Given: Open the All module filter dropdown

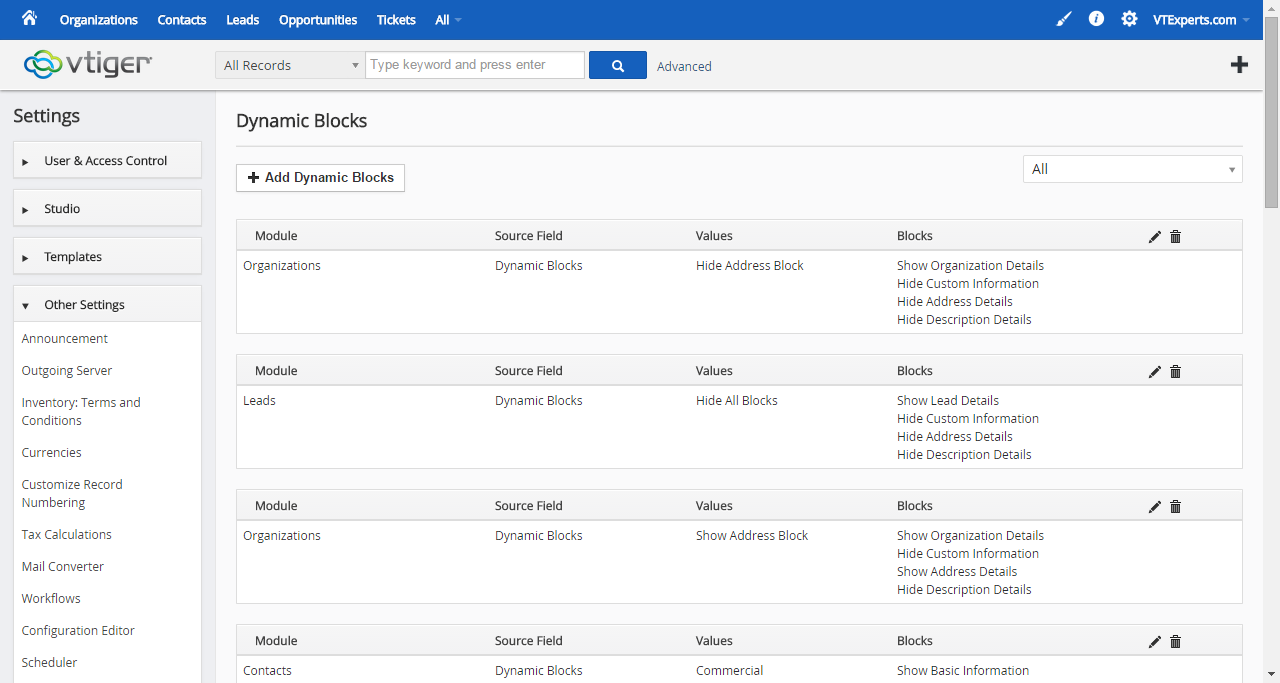Looking at the screenshot, I should click(1132, 169).
